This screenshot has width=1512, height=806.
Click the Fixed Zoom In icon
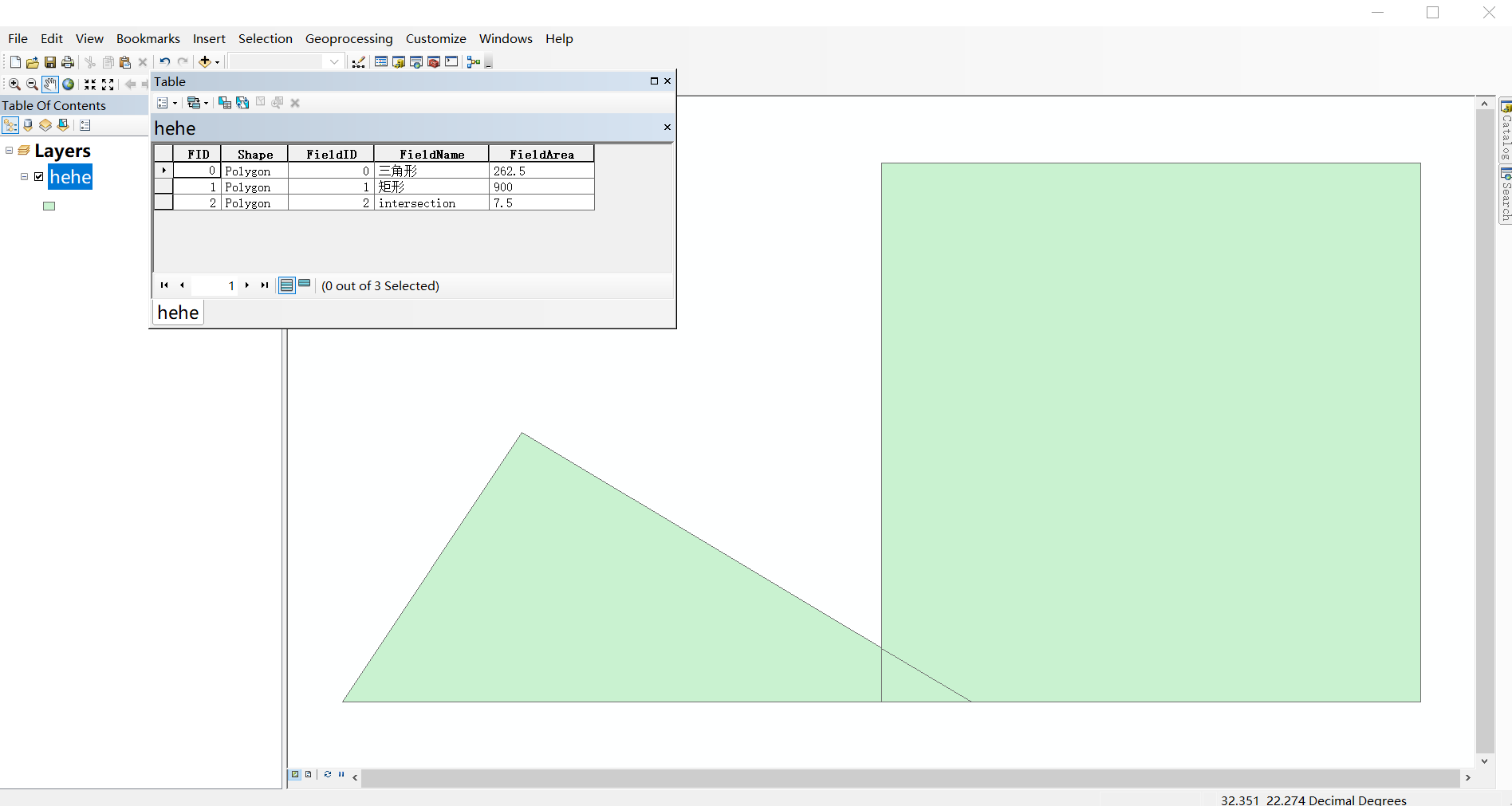pos(90,84)
